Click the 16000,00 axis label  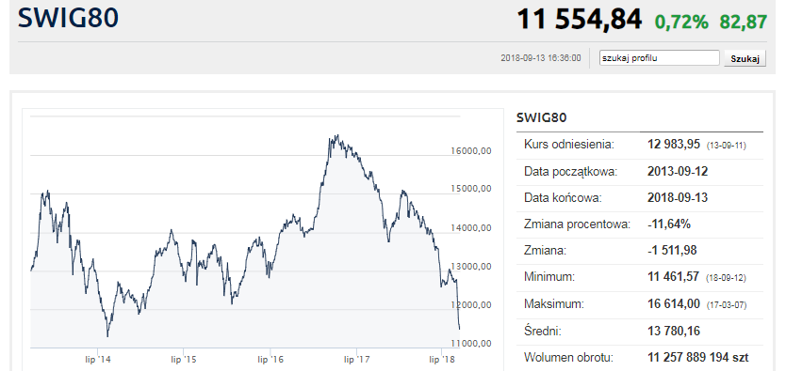[472, 150]
